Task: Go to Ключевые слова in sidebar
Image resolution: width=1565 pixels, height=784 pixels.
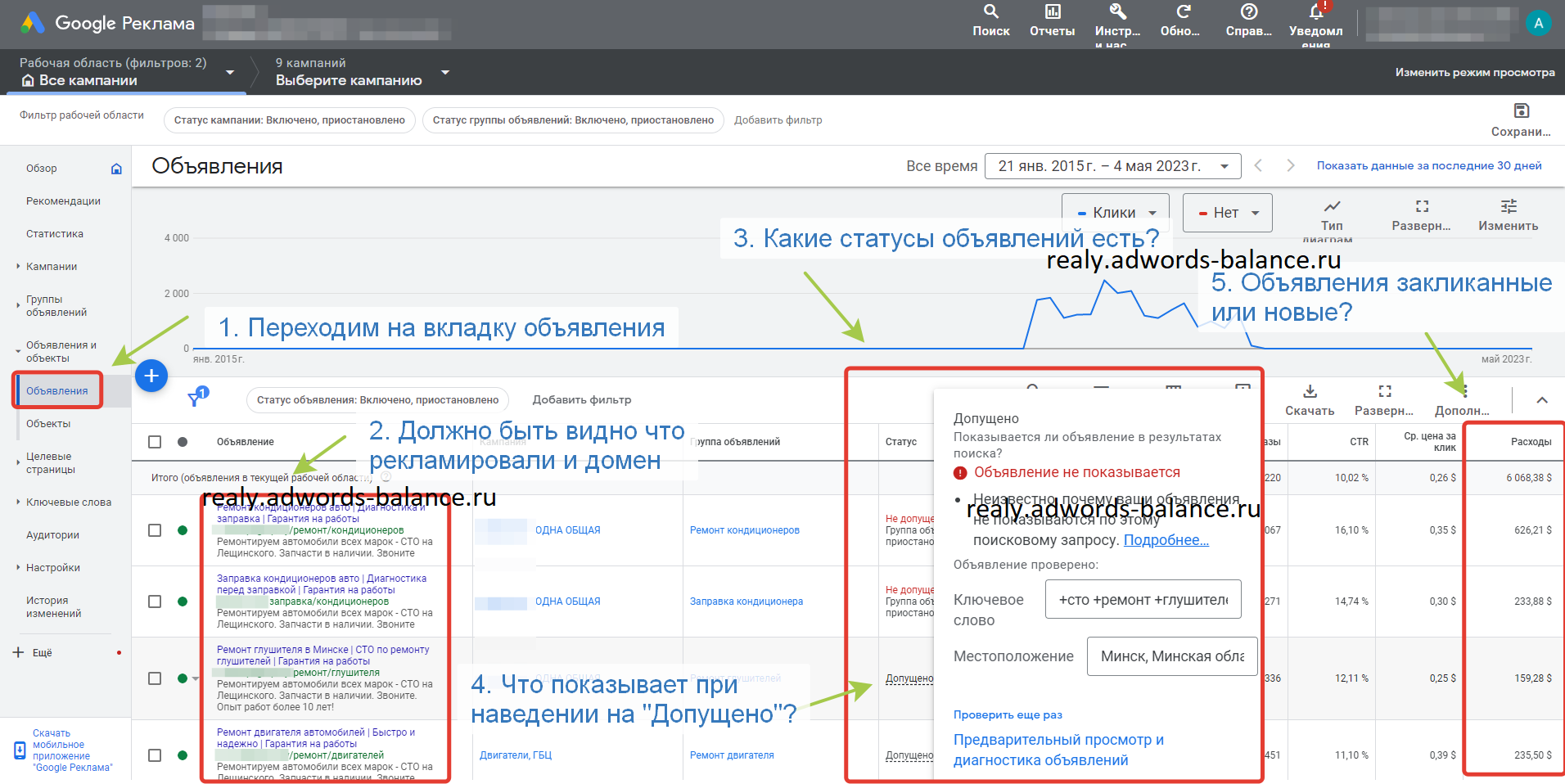Action: click(x=69, y=502)
